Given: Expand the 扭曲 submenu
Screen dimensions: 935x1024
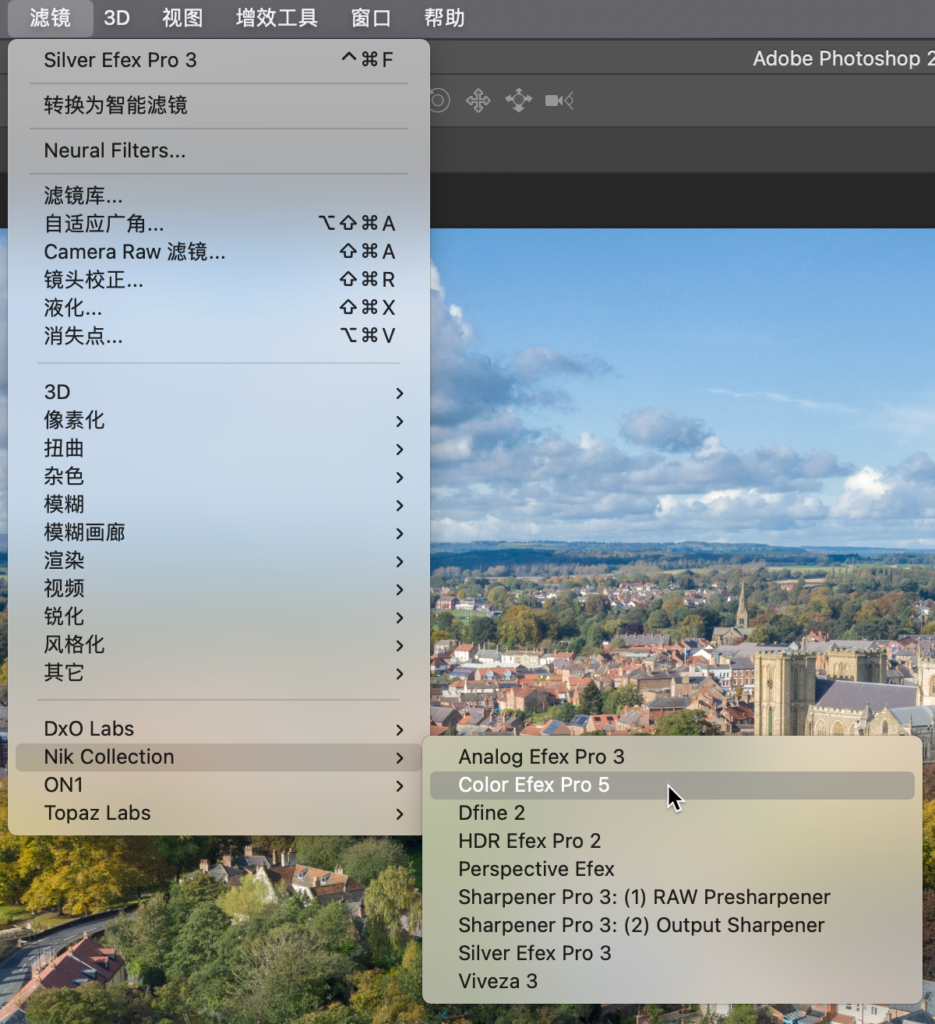Looking at the screenshot, I should click(219, 448).
